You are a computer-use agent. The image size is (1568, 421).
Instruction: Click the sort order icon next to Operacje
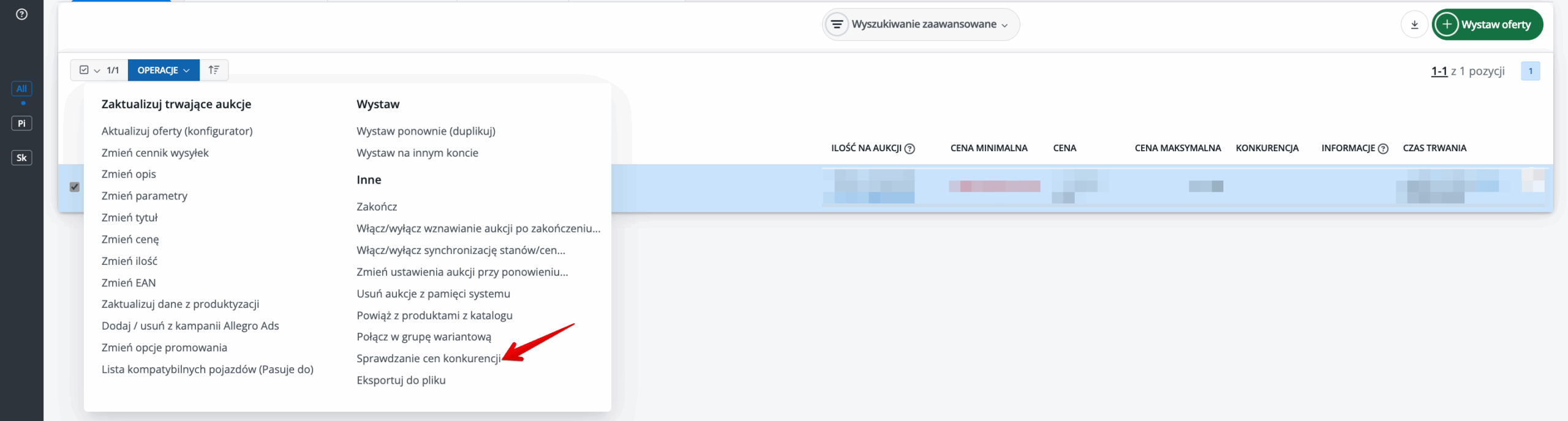point(214,70)
